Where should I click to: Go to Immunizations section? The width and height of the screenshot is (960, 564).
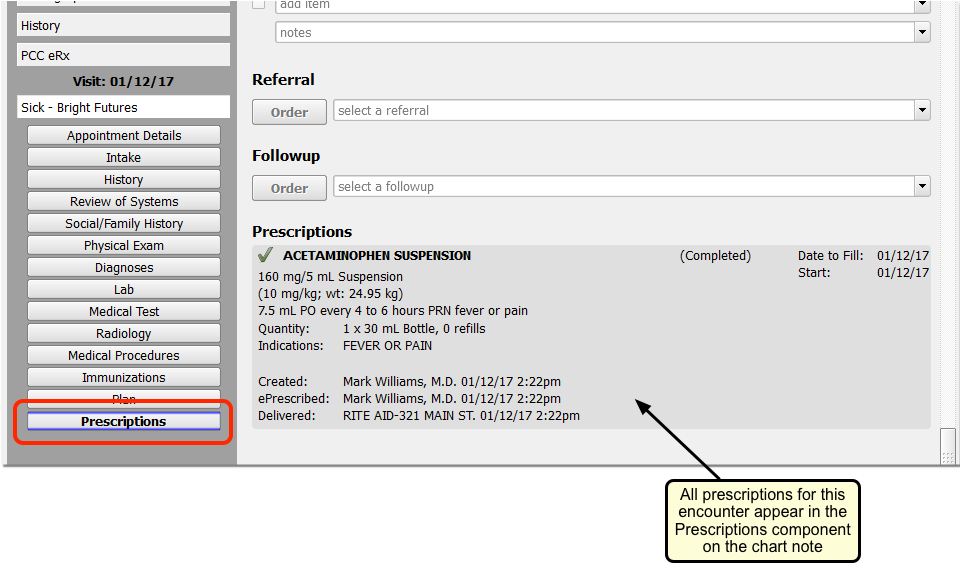[124, 378]
